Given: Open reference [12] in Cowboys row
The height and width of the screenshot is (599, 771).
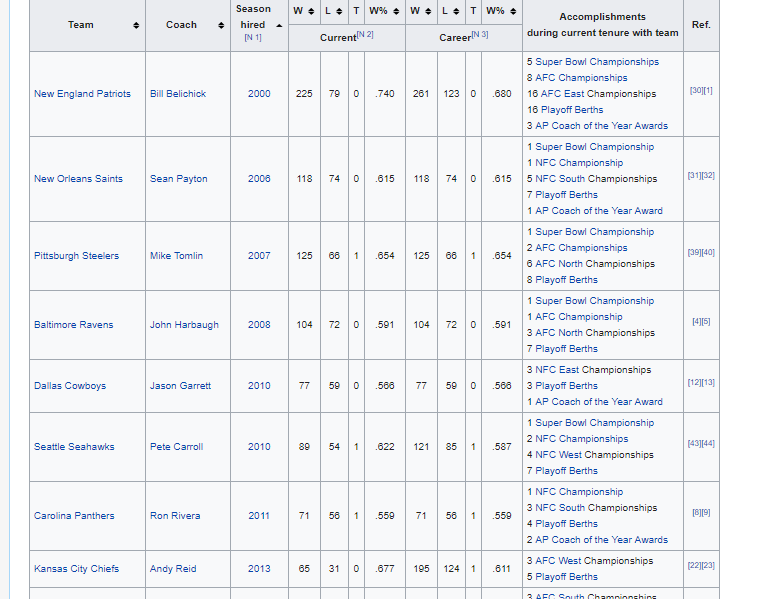Looking at the screenshot, I should point(694,383).
